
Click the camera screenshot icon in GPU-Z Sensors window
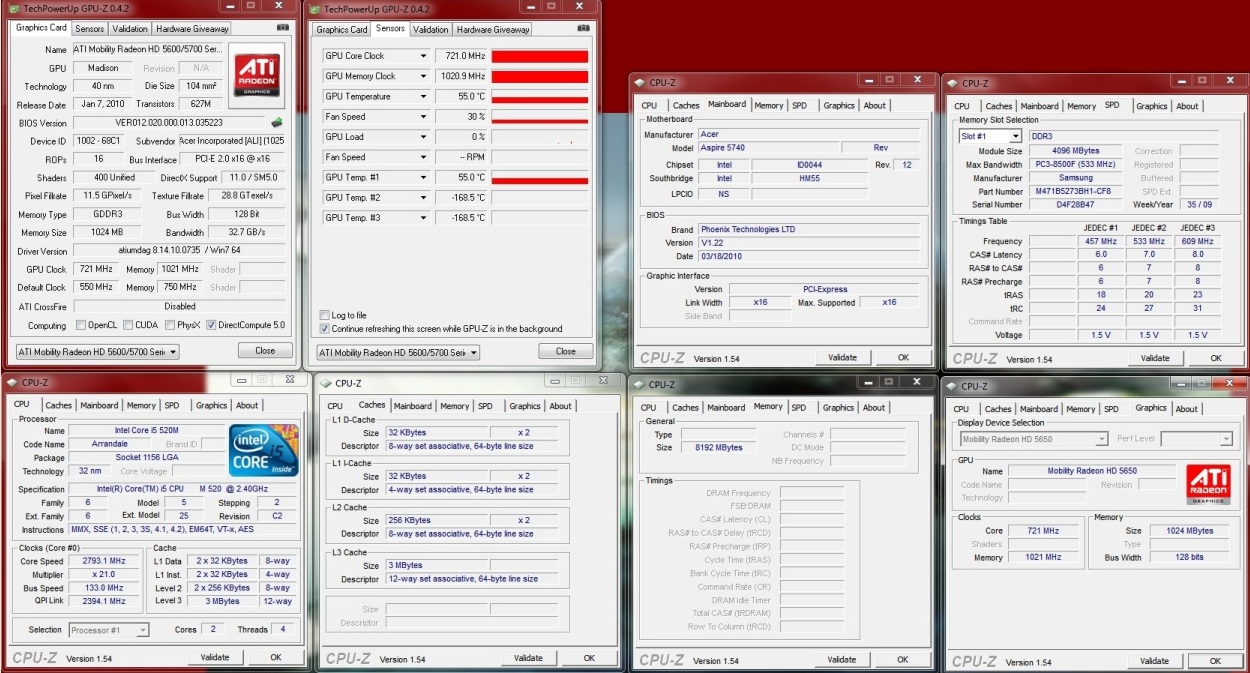586,28
